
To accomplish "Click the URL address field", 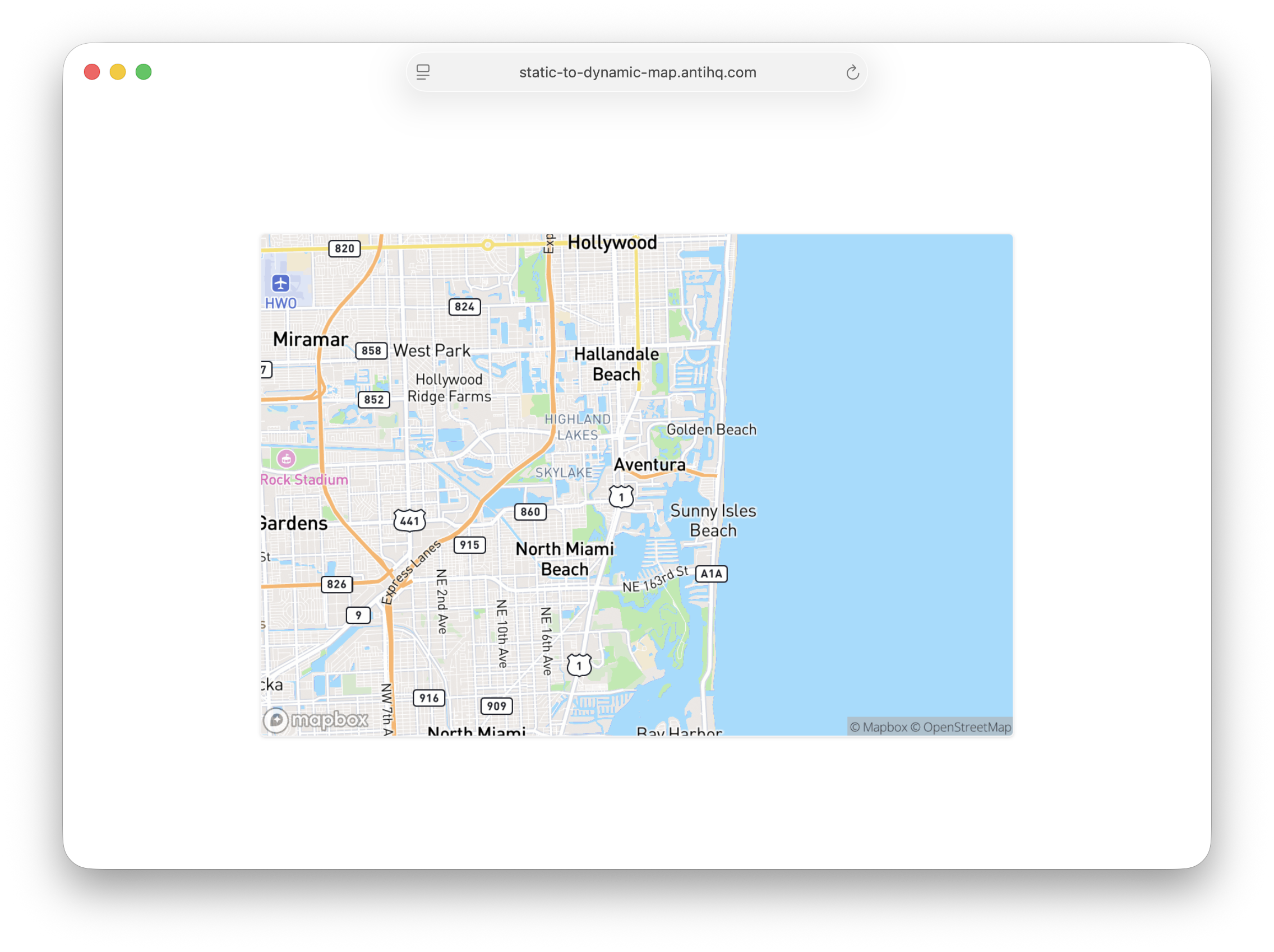I will pos(637,72).
